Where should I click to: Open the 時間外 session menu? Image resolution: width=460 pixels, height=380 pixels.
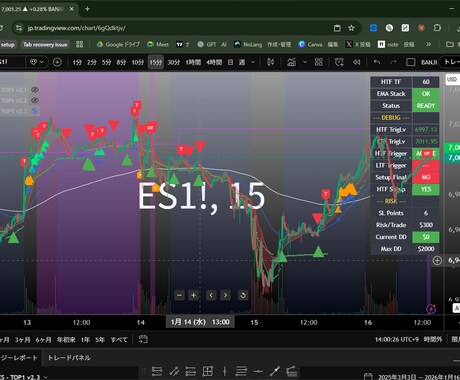433,340
